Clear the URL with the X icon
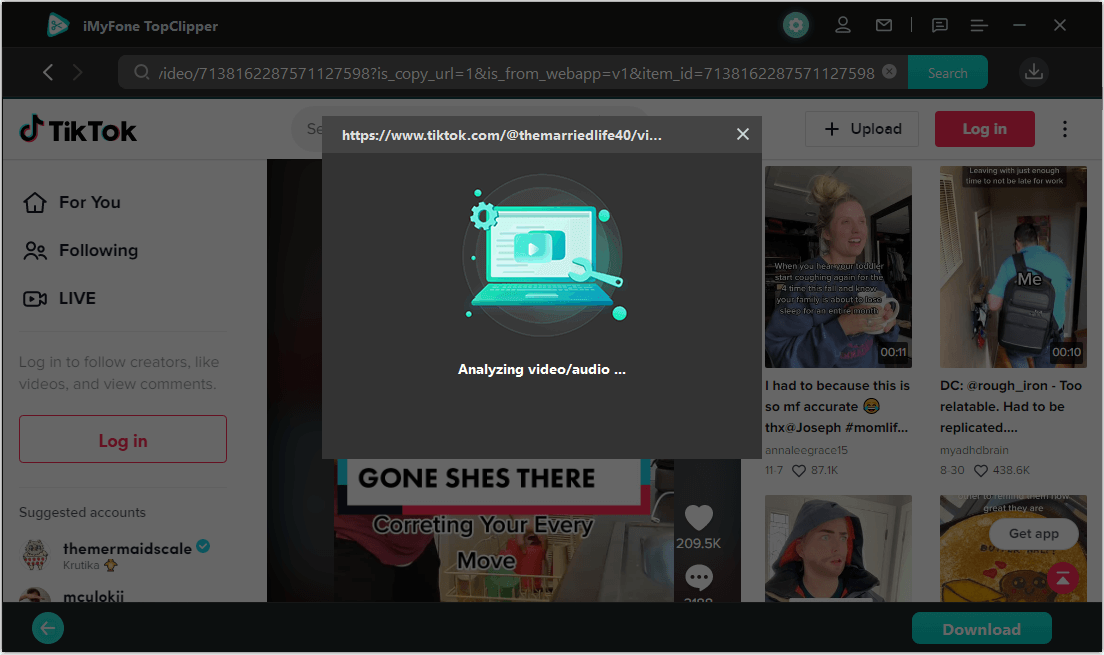1104x655 pixels. [889, 72]
